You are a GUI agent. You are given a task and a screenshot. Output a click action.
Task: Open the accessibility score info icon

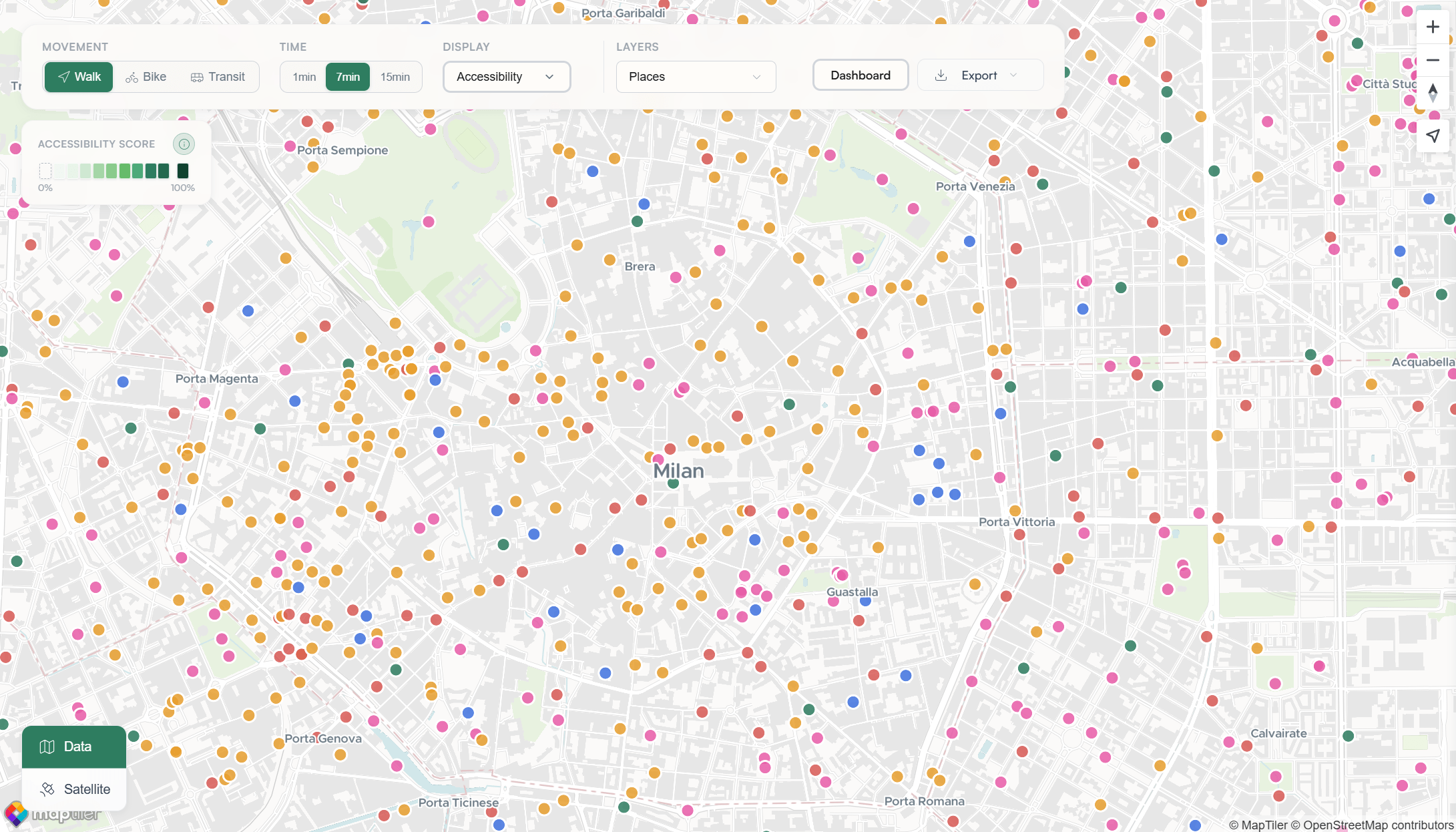(184, 144)
